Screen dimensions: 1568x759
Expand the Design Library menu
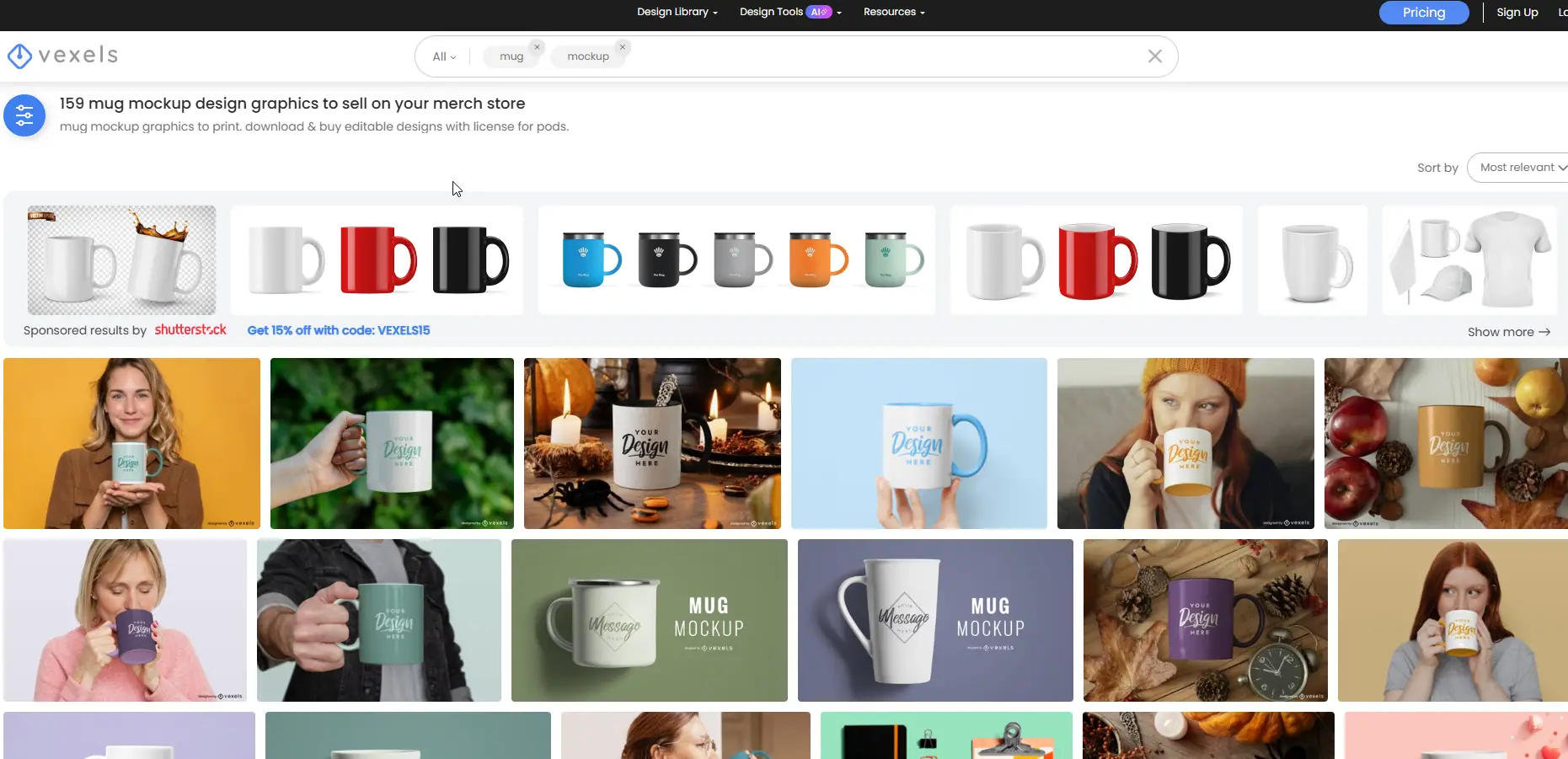pos(677,12)
